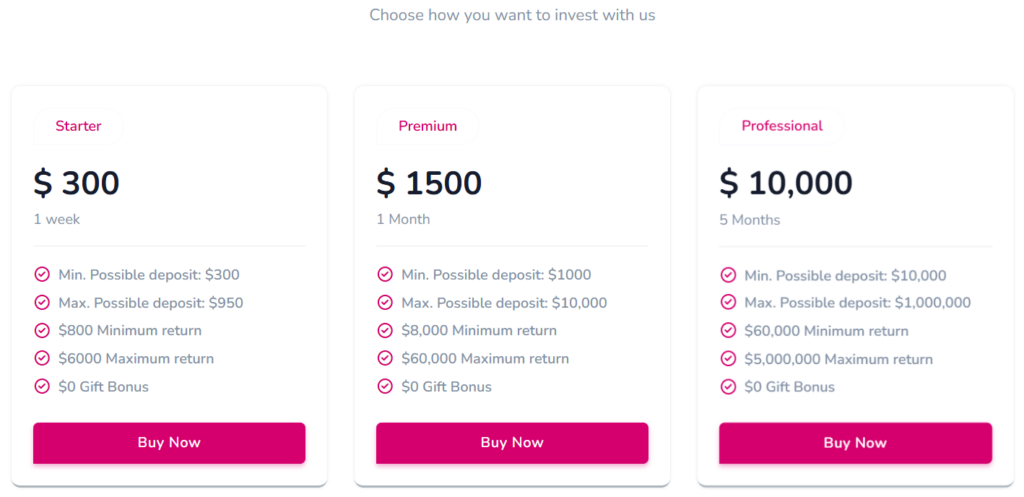Click the Professional plan $0 Gift Bonus checkmark

728,387
